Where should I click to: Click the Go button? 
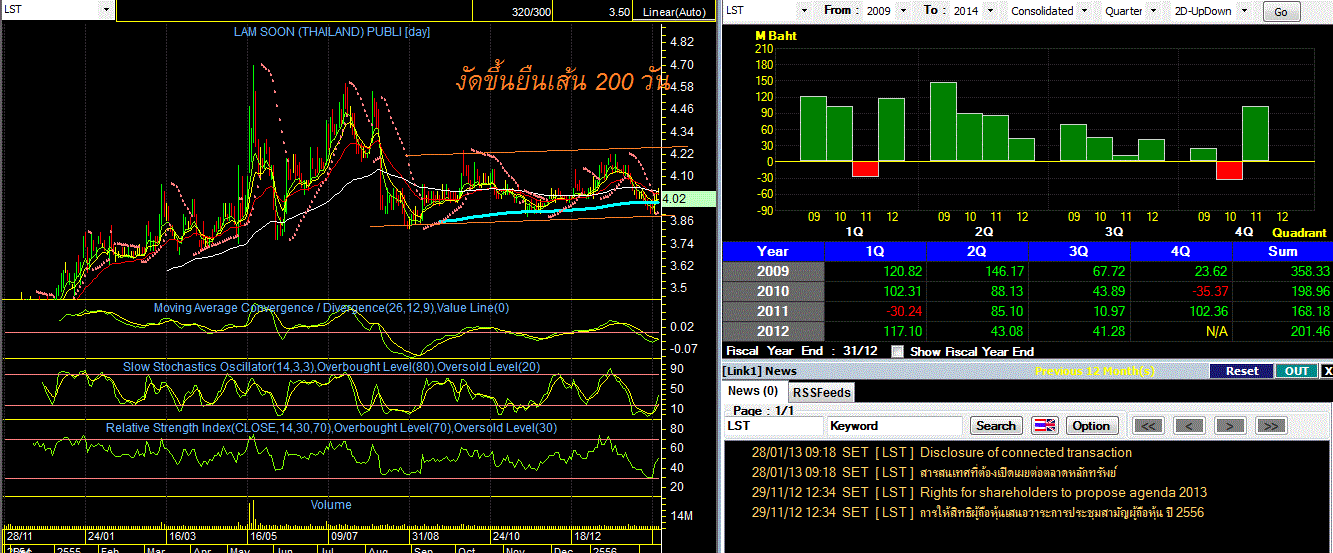click(x=1281, y=11)
